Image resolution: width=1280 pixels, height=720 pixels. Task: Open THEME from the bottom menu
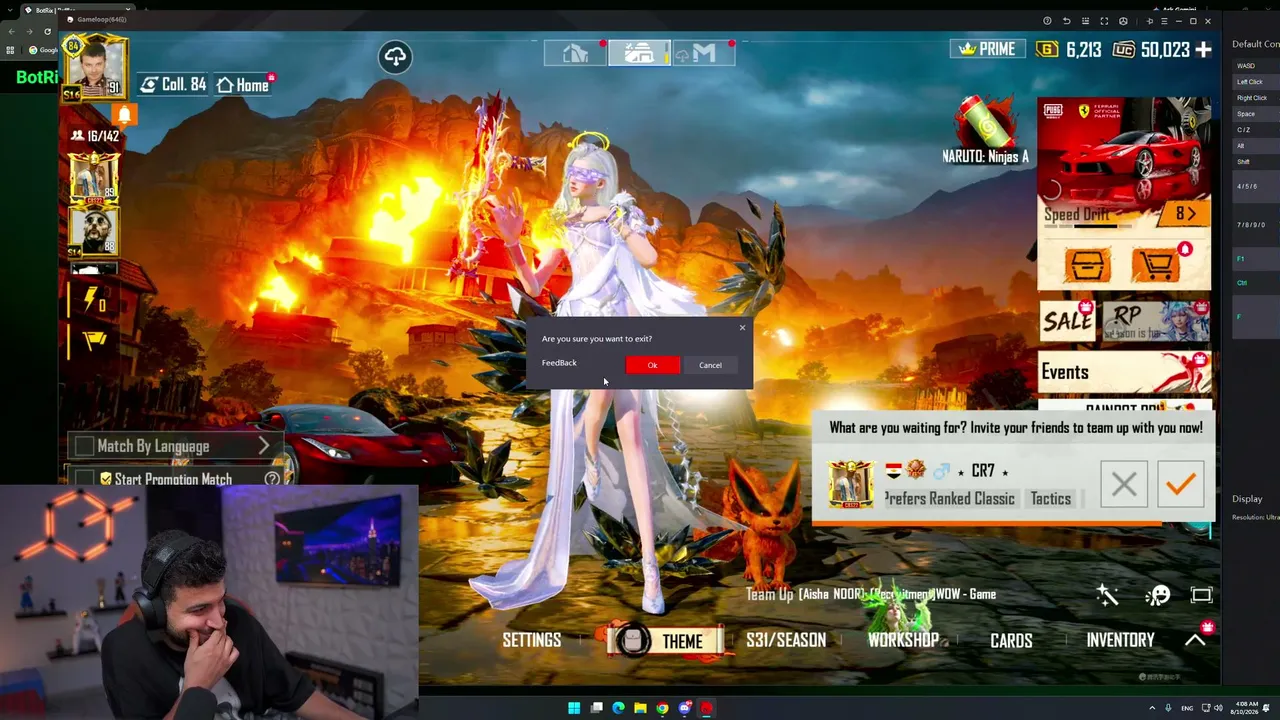(x=668, y=640)
